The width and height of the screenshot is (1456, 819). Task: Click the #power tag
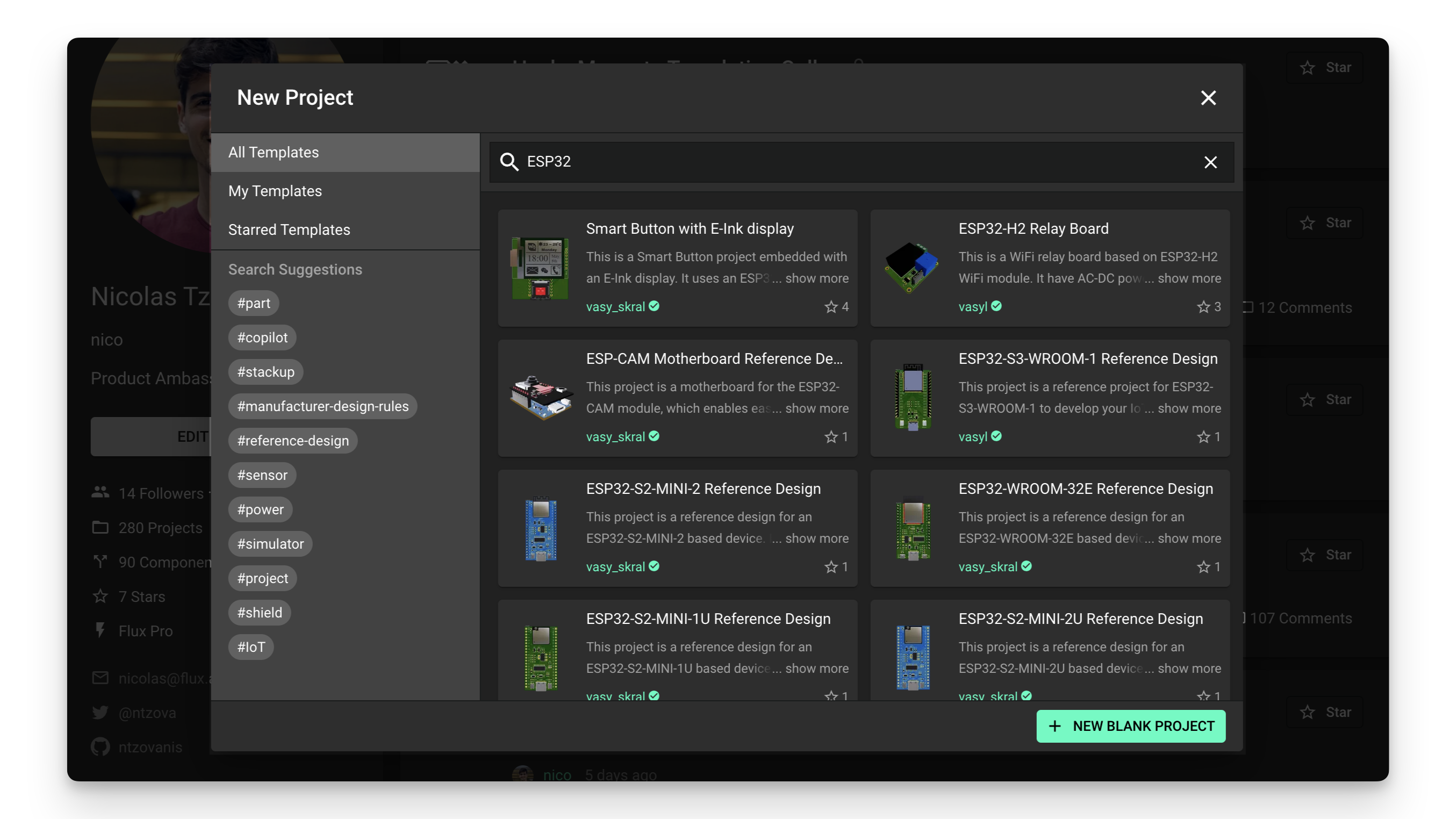[260, 510]
